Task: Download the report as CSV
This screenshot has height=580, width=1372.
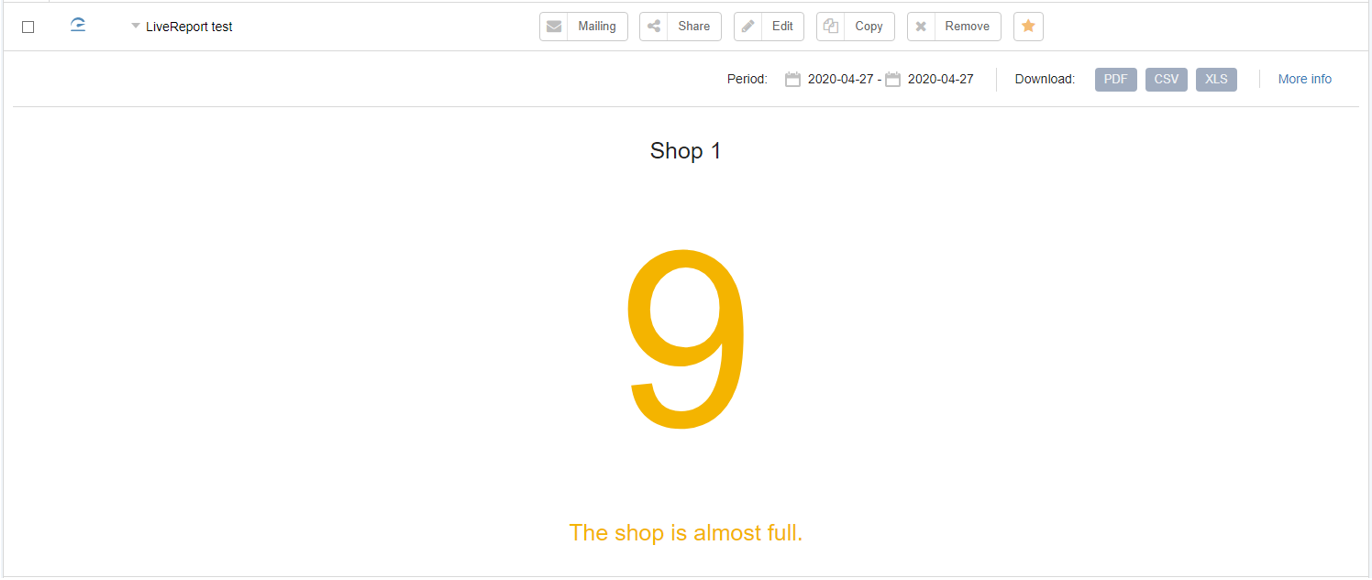Action: (1166, 80)
